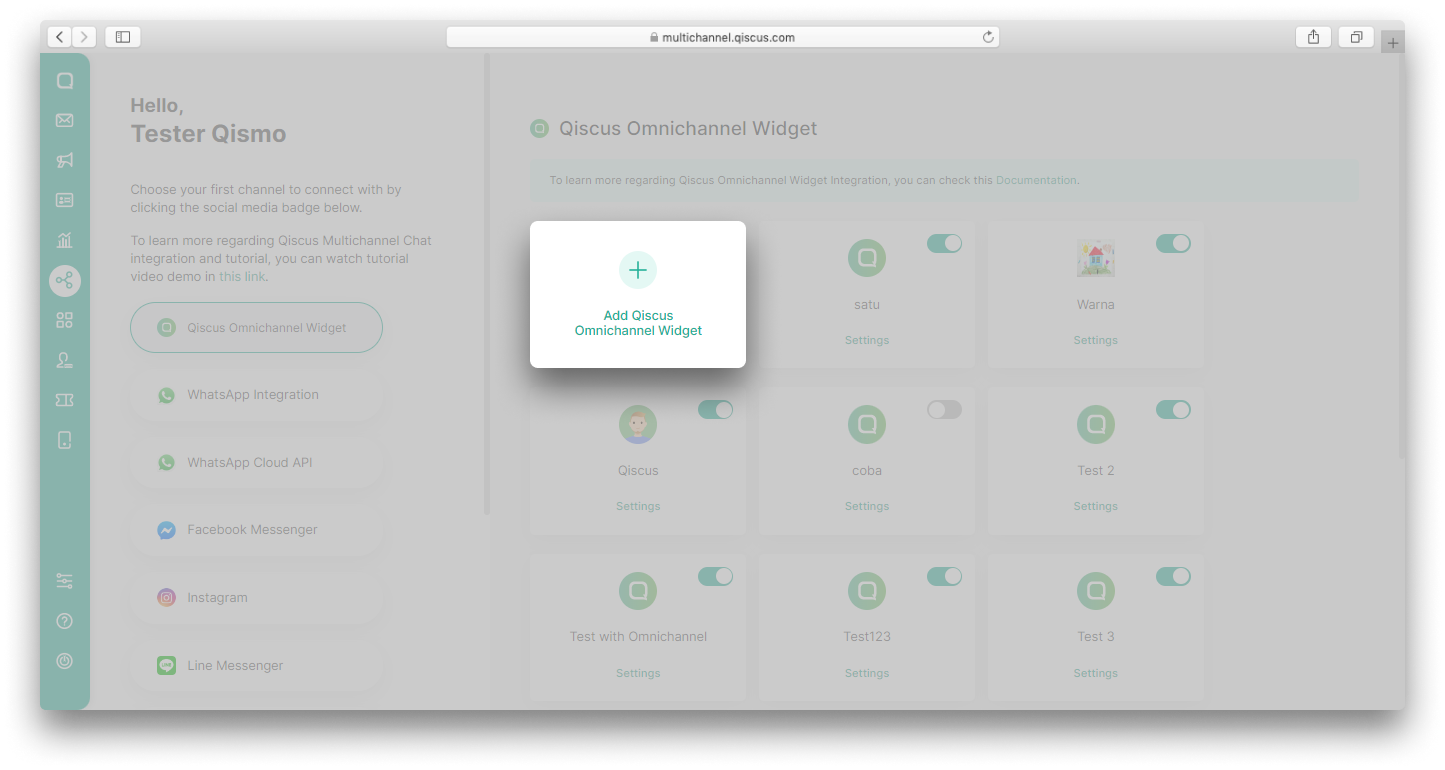
Task: Select Instagram channel
Action: click(256, 598)
